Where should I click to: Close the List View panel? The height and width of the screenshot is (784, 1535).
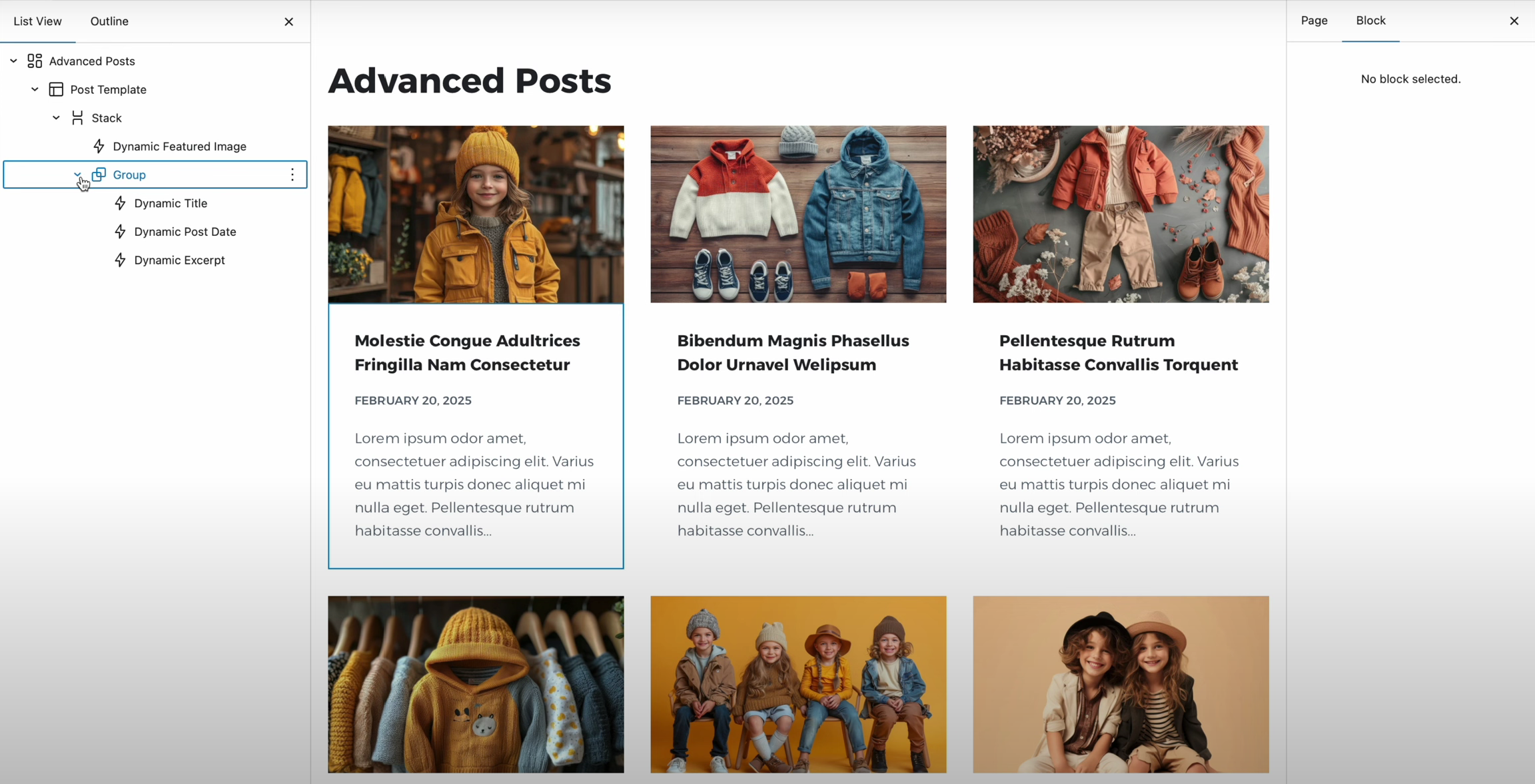(x=288, y=21)
